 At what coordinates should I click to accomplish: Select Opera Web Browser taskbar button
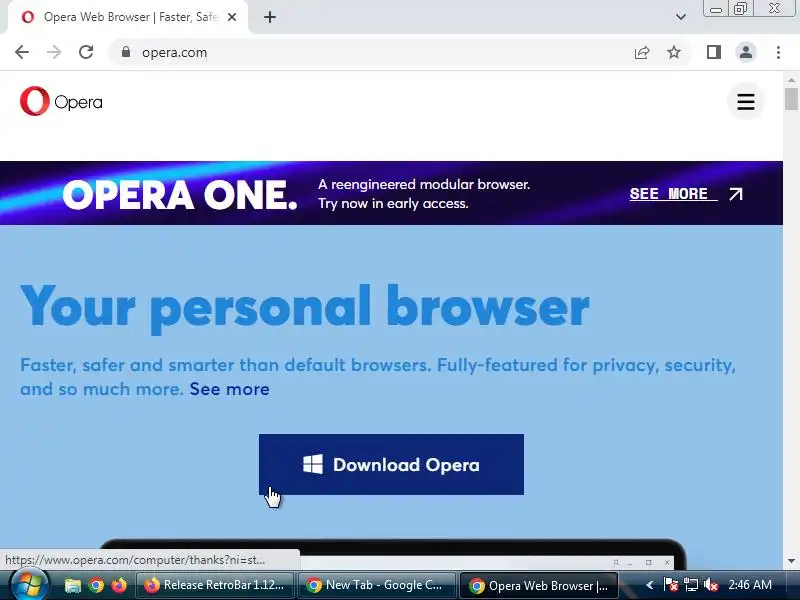539,585
